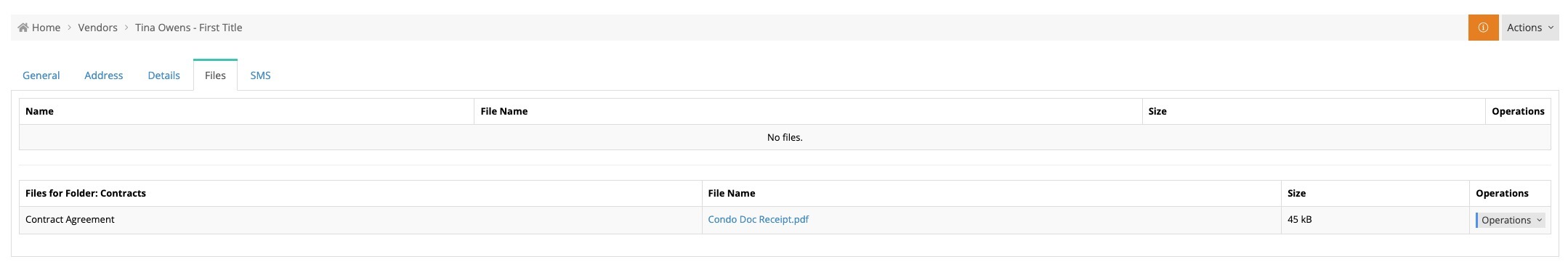Open the Actions dropdown menu
The height and width of the screenshot is (275, 1568).
click(x=1530, y=28)
